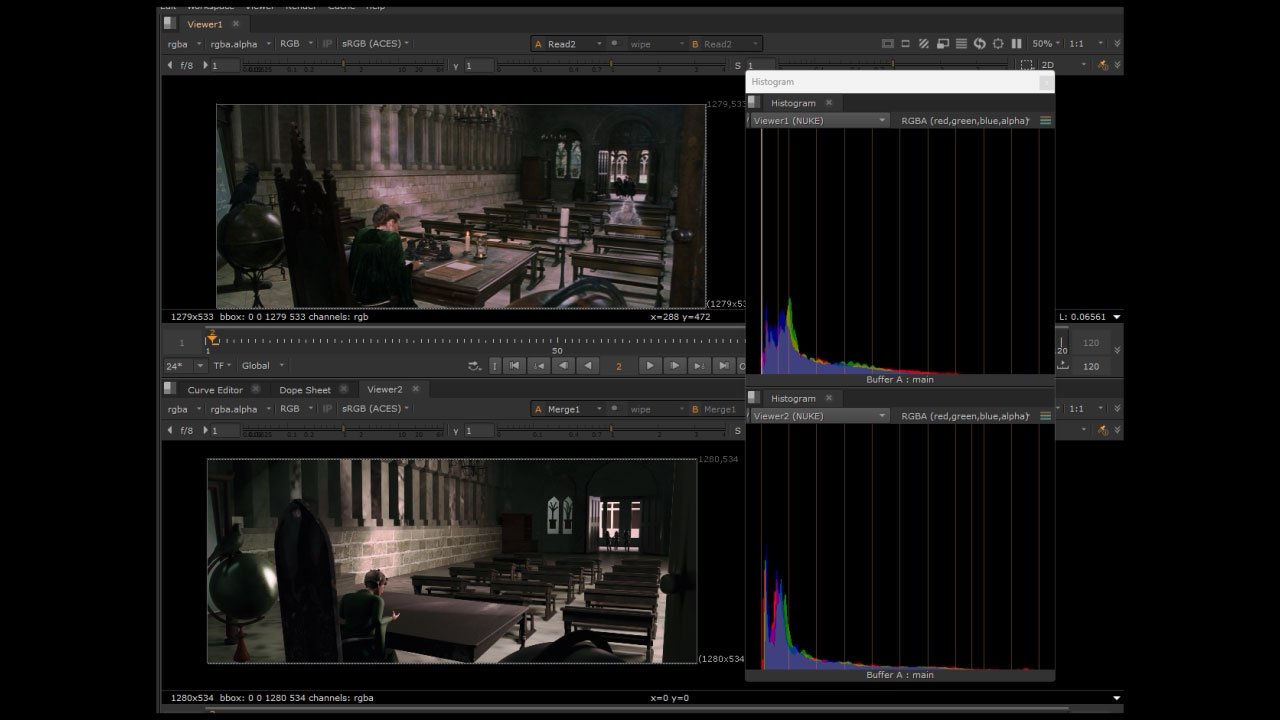The width and height of the screenshot is (1280, 720).
Task: Toggle the IP input process button in Viewer1
Action: click(327, 44)
